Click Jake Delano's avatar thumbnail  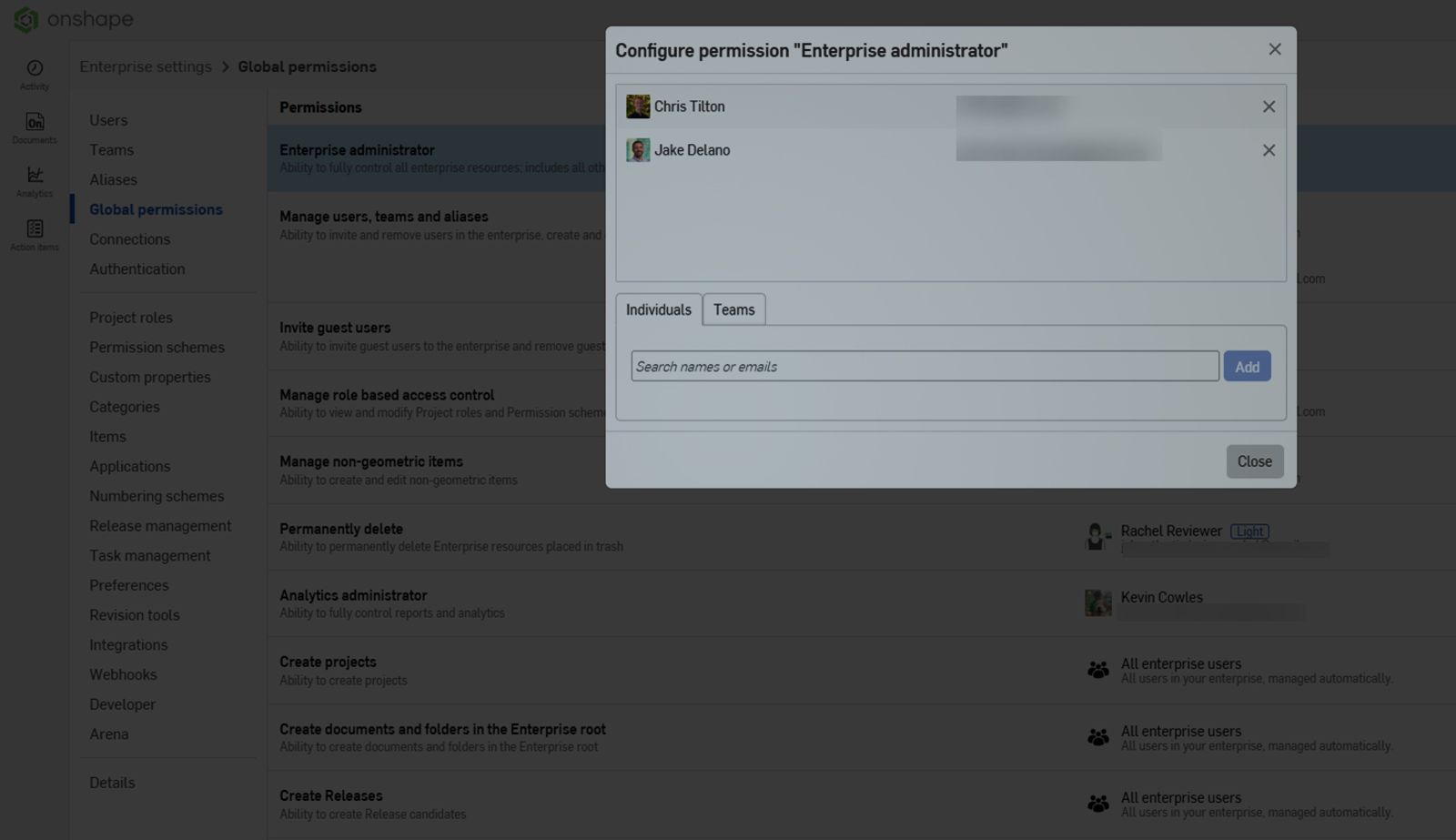click(x=638, y=150)
